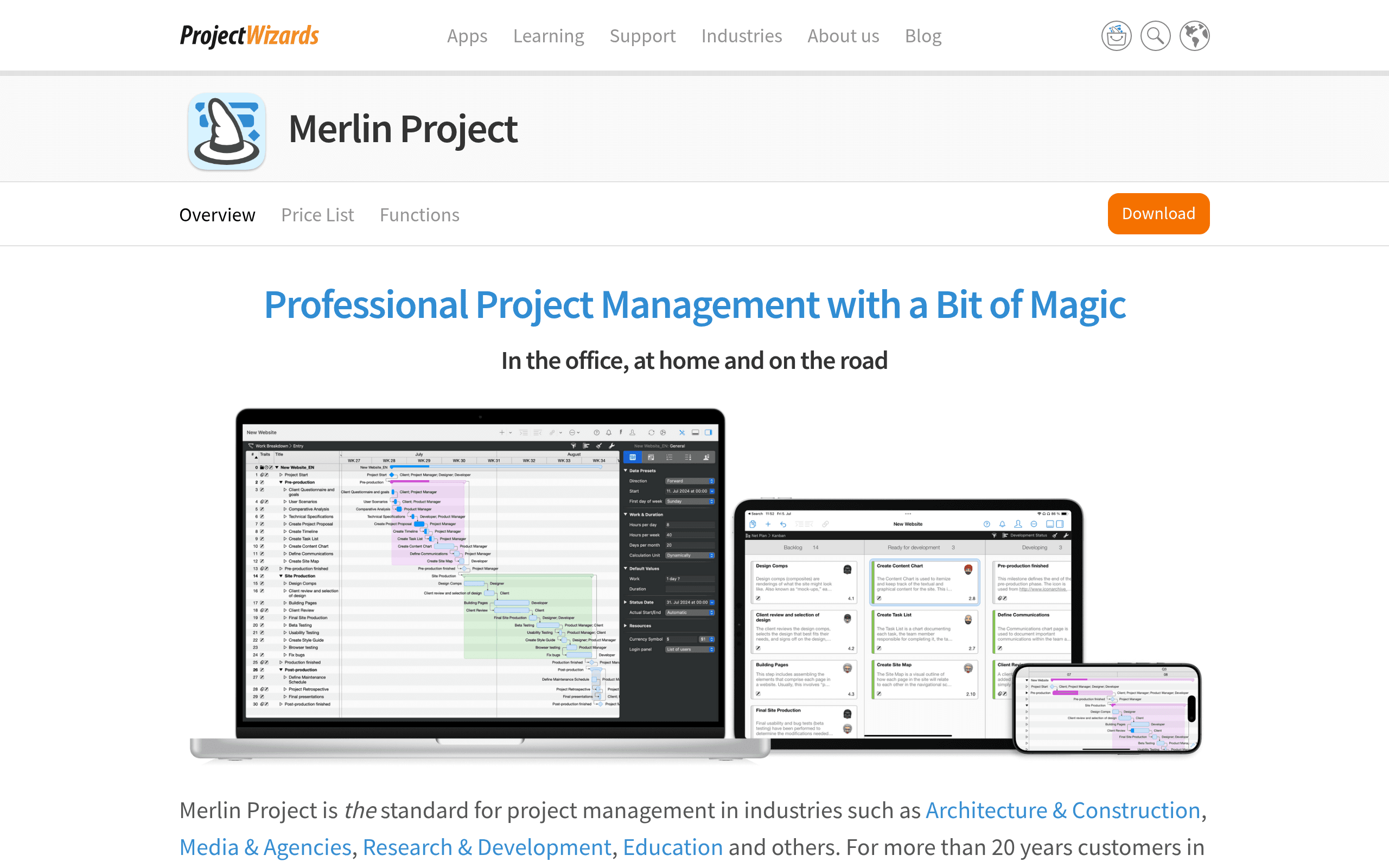
Task: Click the headline Professional Project Management with a Bit of Magic
Action: [694, 304]
